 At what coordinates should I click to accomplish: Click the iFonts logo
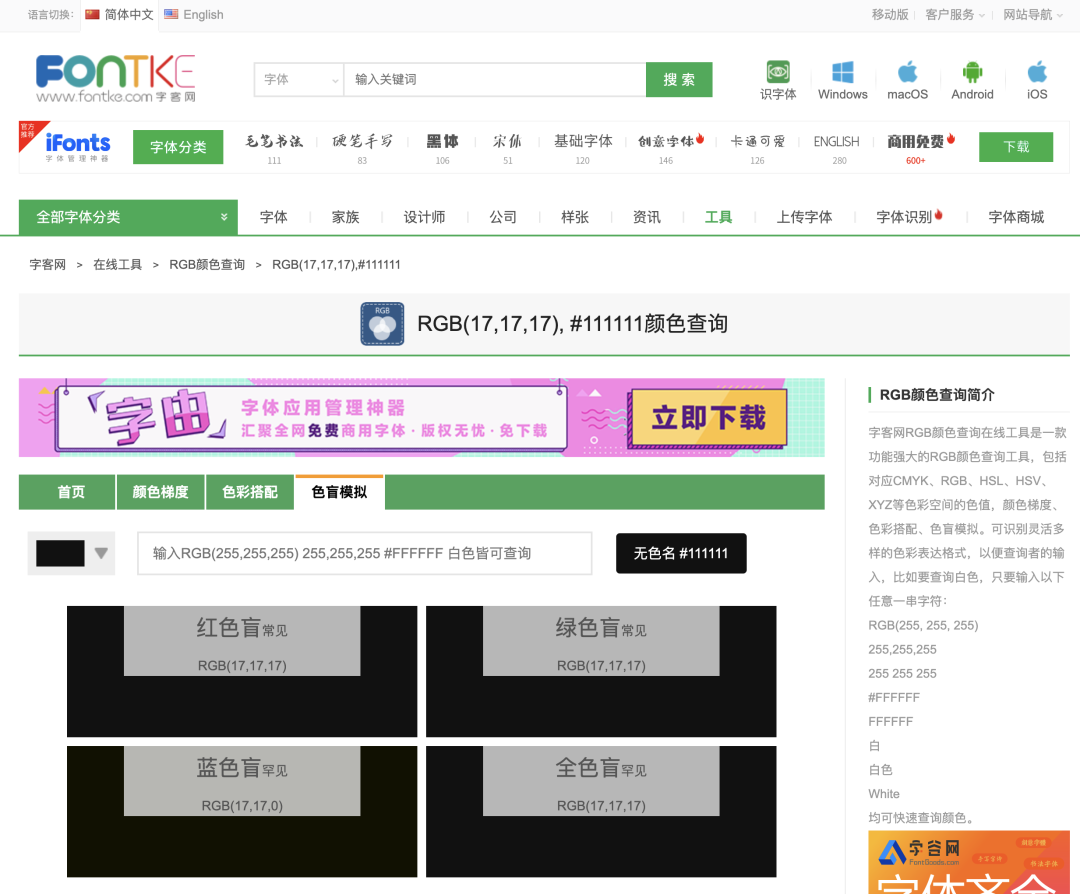[x=77, y=147]
